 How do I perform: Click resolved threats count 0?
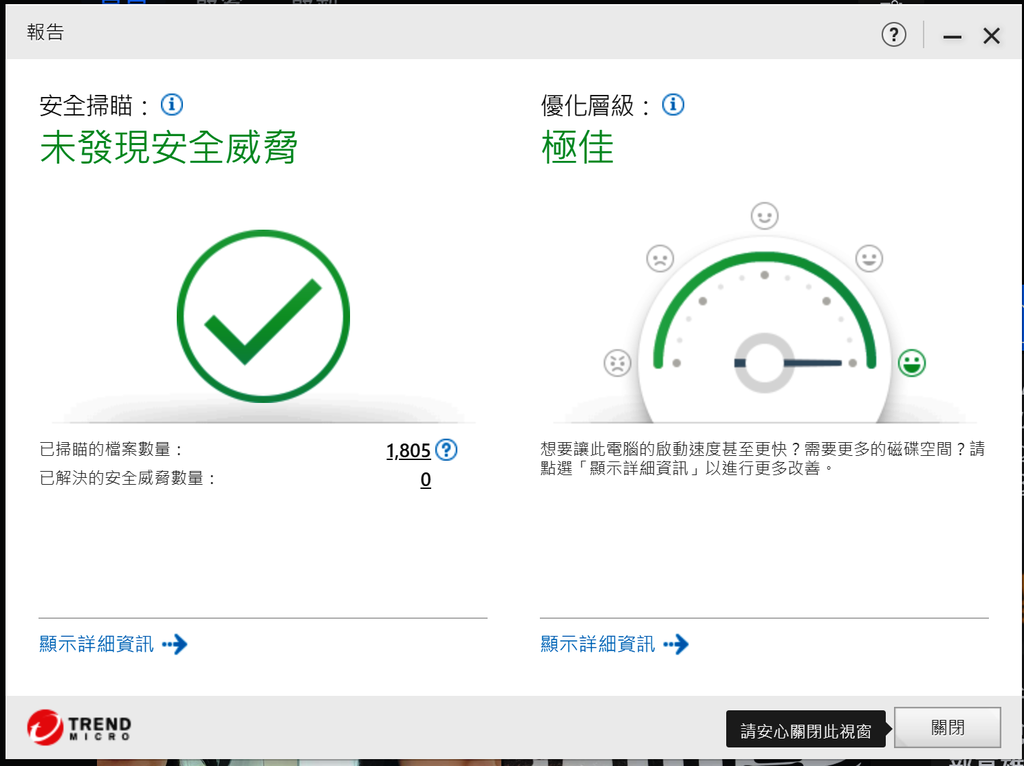425,479
